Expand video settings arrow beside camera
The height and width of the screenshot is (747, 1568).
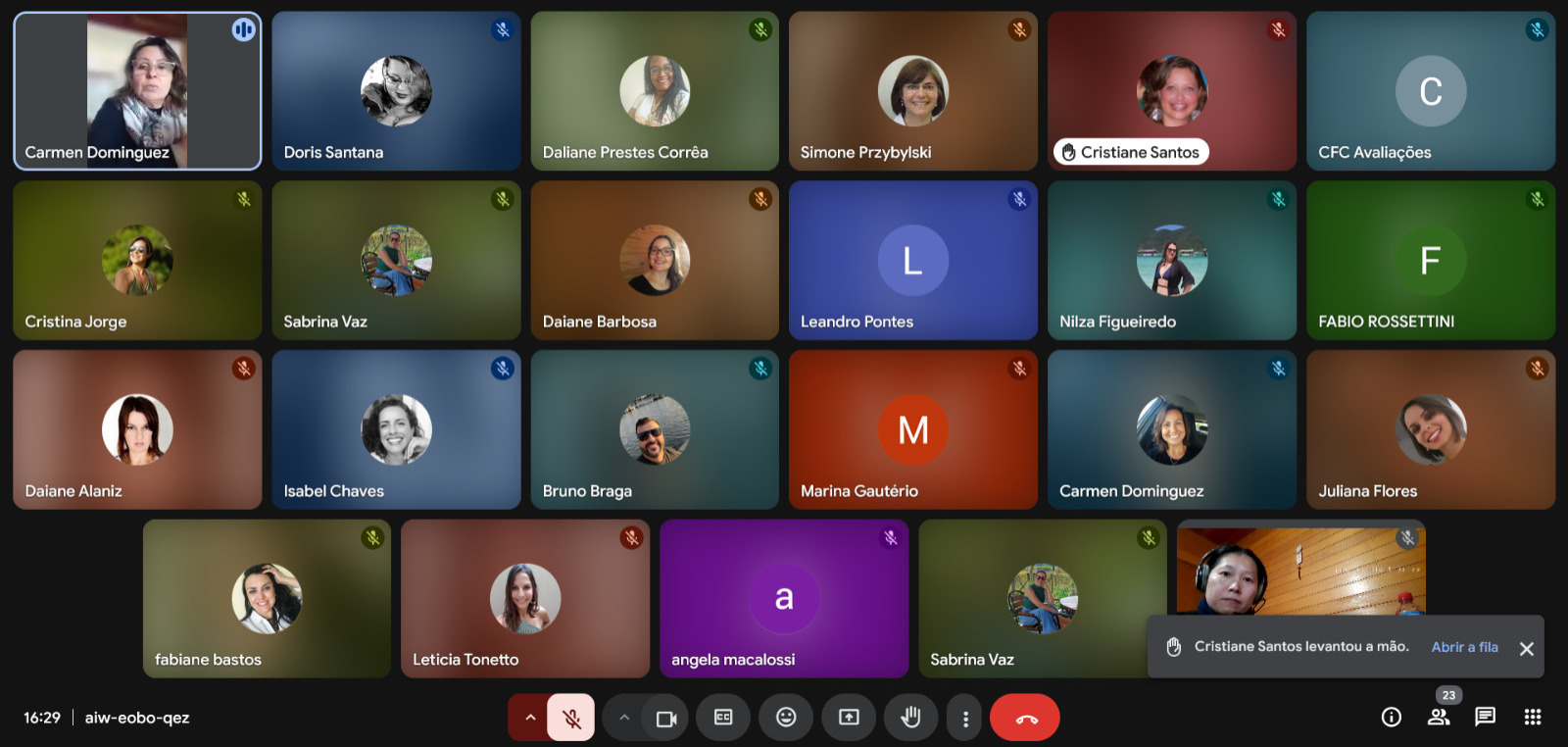click(x=623, y=718)
